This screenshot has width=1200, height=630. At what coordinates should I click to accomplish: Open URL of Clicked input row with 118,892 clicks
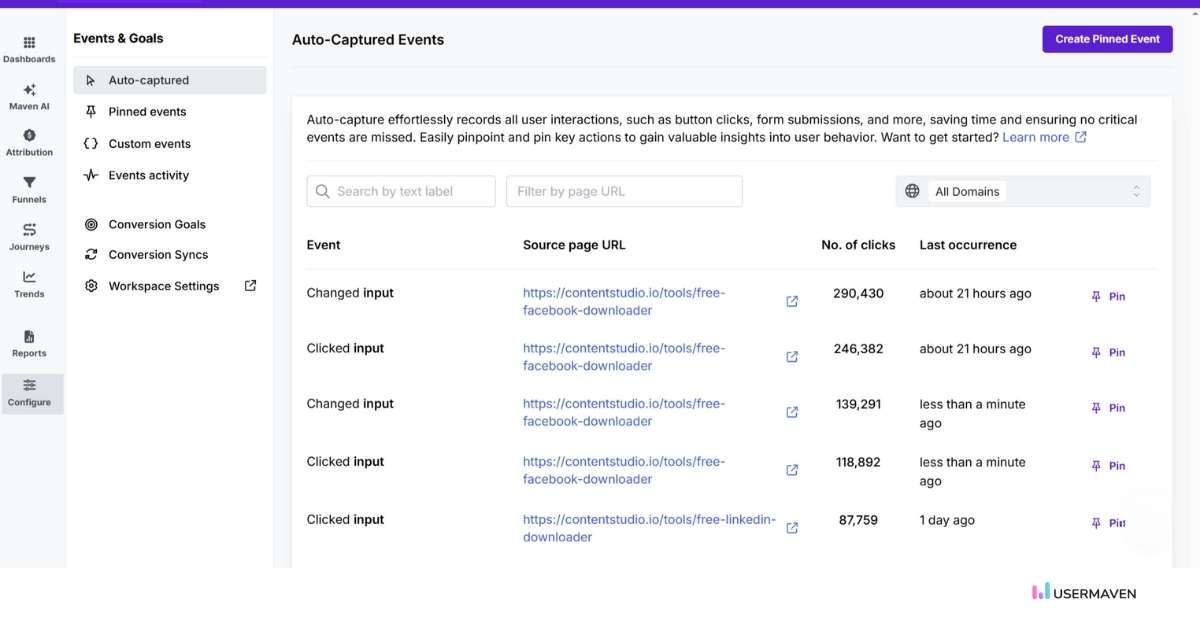[x=624, y=470]
